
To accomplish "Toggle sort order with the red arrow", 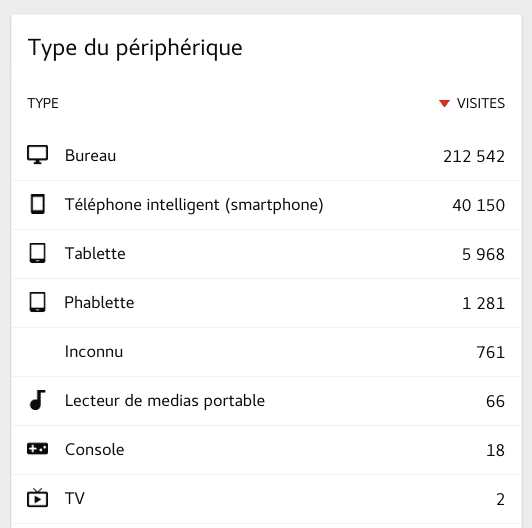I will [444, 103].
